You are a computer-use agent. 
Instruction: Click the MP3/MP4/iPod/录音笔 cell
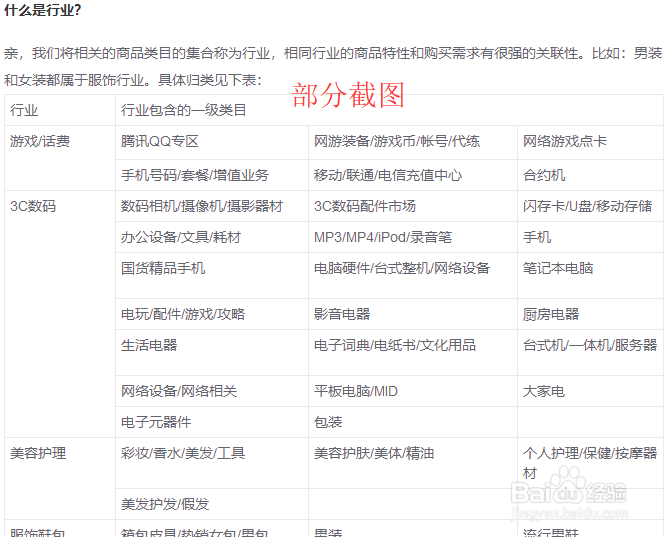pos(413,237)
